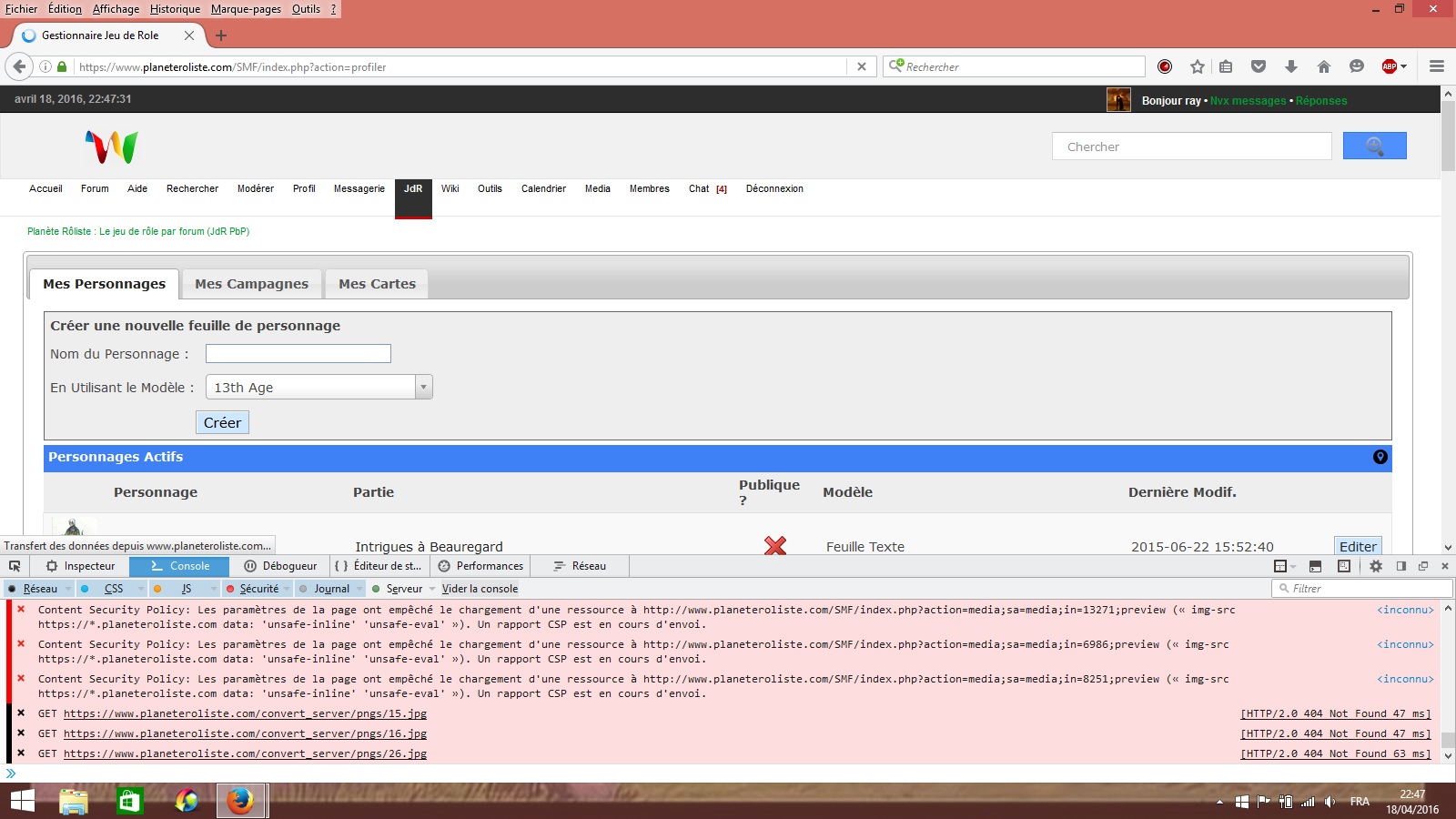Expand the Journal filter dropdown arrow
1456x819 pixels.
coord(359,589)
